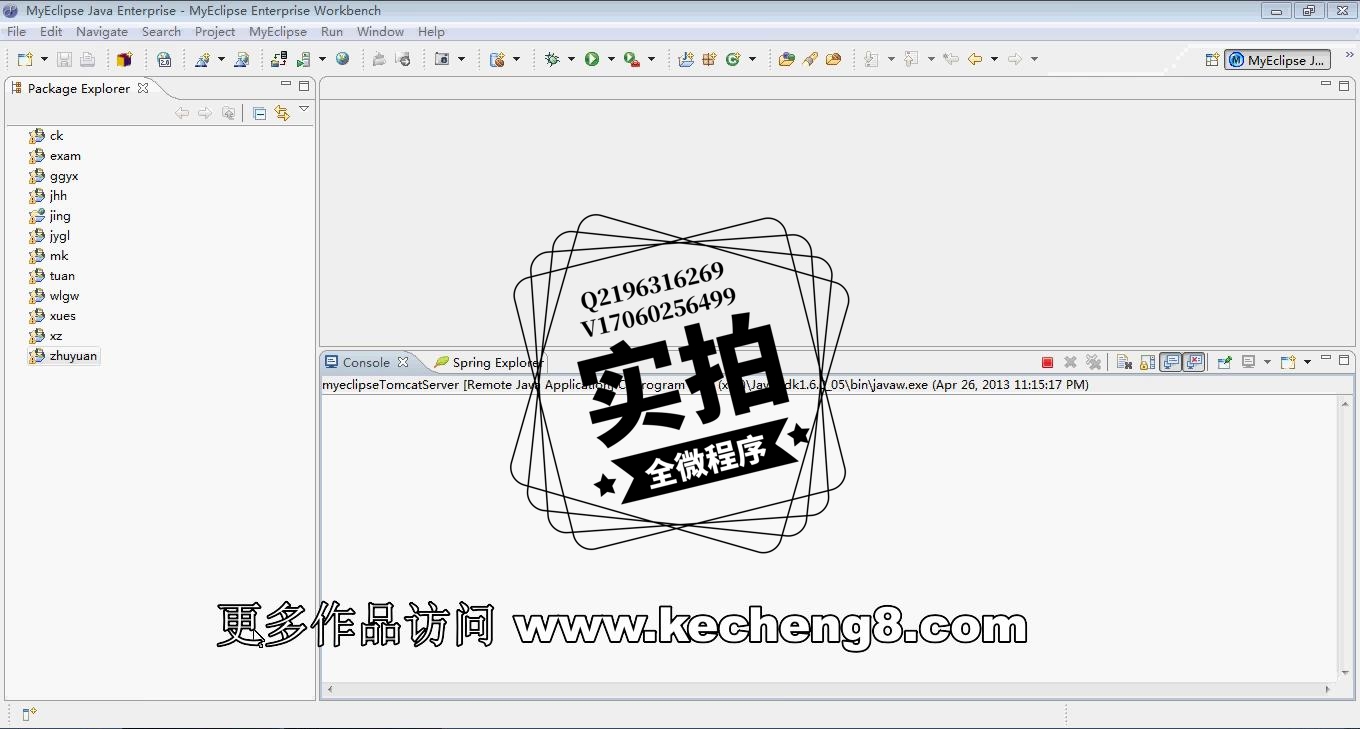This screenshot has width=1360, height=729.
Task: Click the New EJB cube toolbar icon
Action: pyautogui.click(x=124, y=59)
